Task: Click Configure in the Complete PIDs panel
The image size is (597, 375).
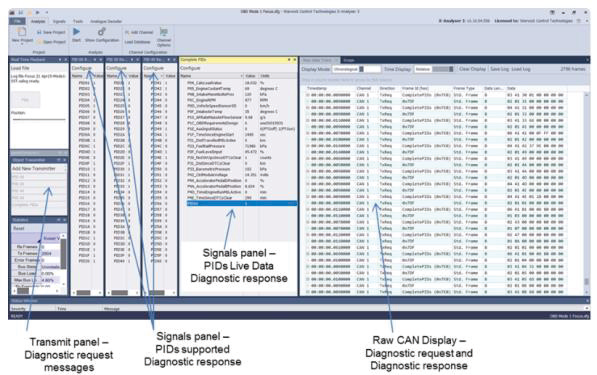Action: point(190,68)
